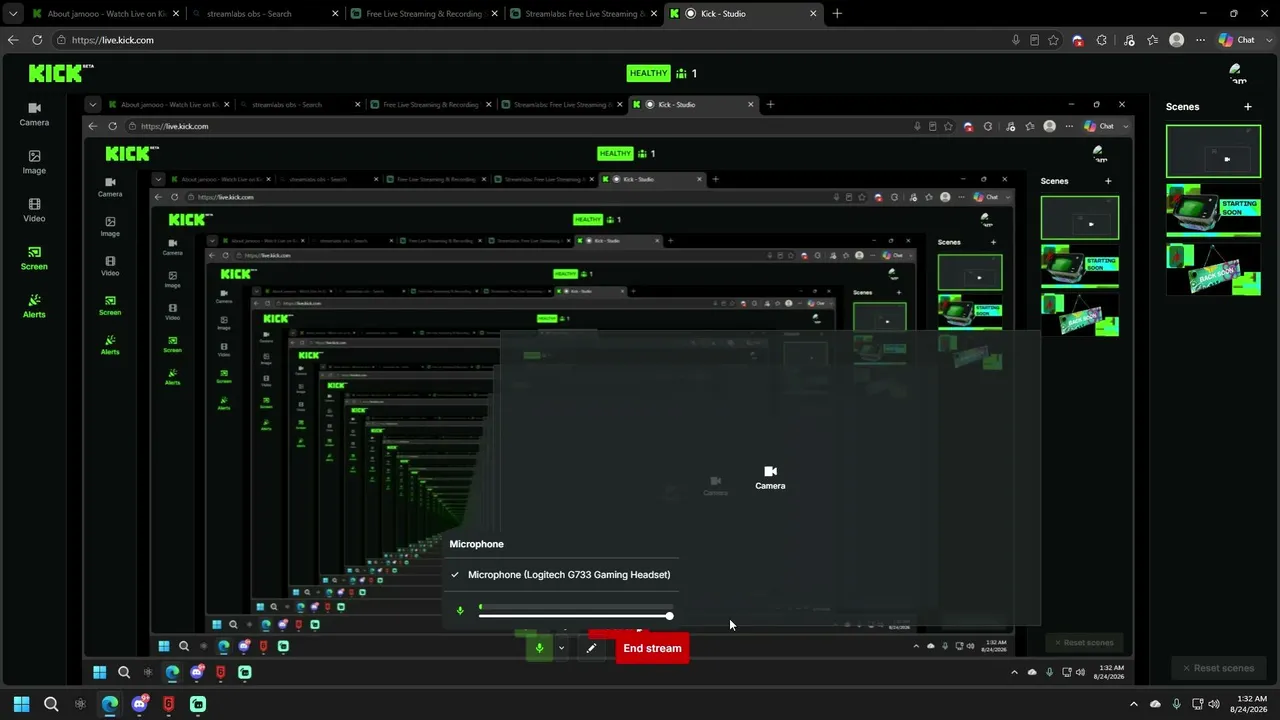Image resolution: width=1280 pixels, height=720 pixels.
Task: Click the viewer count icon beside HEALTHY
Action: pyautogui.click(x=681, y=73)
